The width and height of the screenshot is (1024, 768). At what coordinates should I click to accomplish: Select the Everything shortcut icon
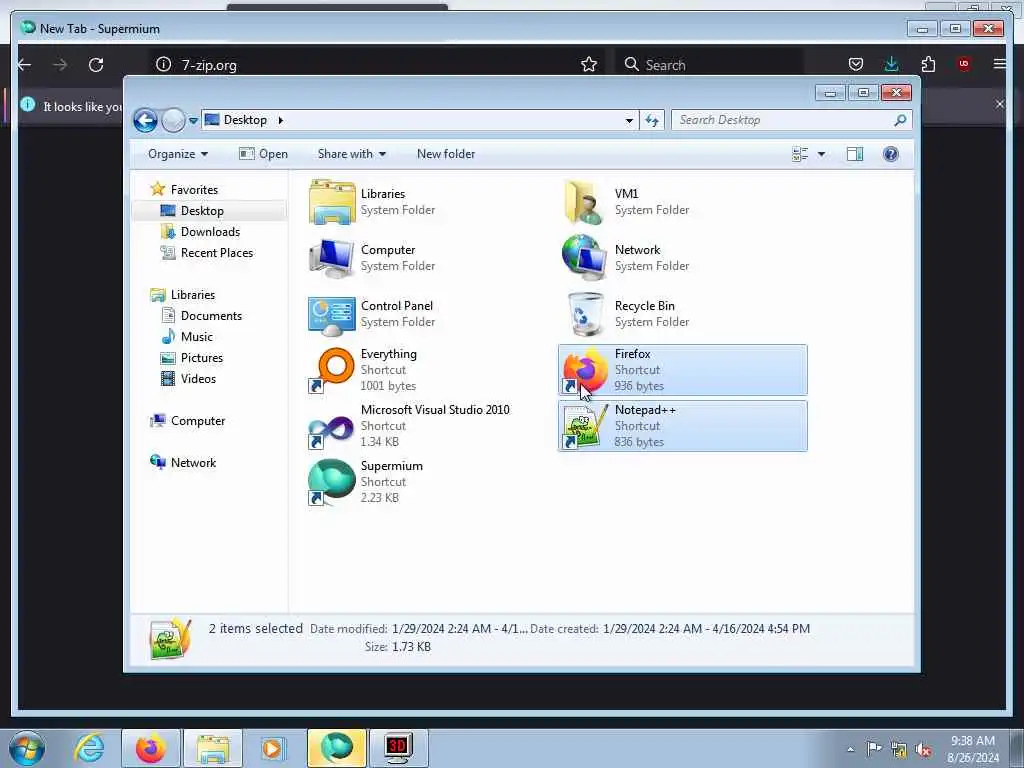pyautogui.click(x=332, y=370)
